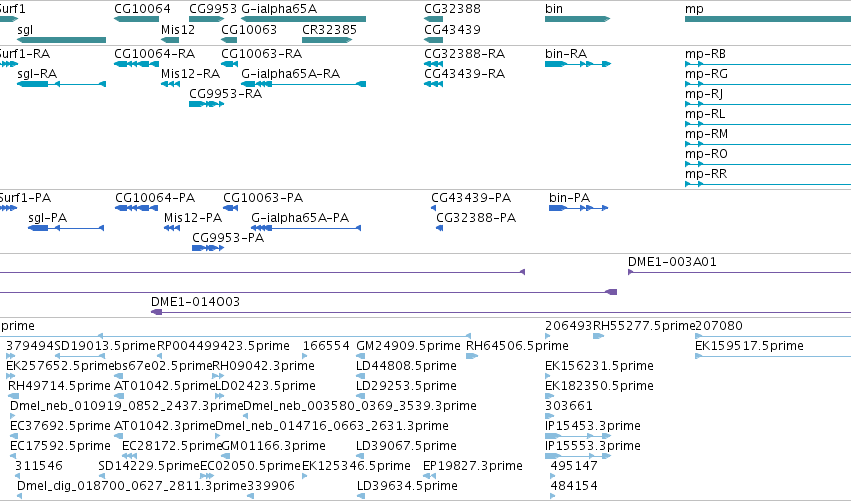The height and width of the screenshot is (501, 851).
Task: Click transcript mp-RM label
Action: [706, 134]
